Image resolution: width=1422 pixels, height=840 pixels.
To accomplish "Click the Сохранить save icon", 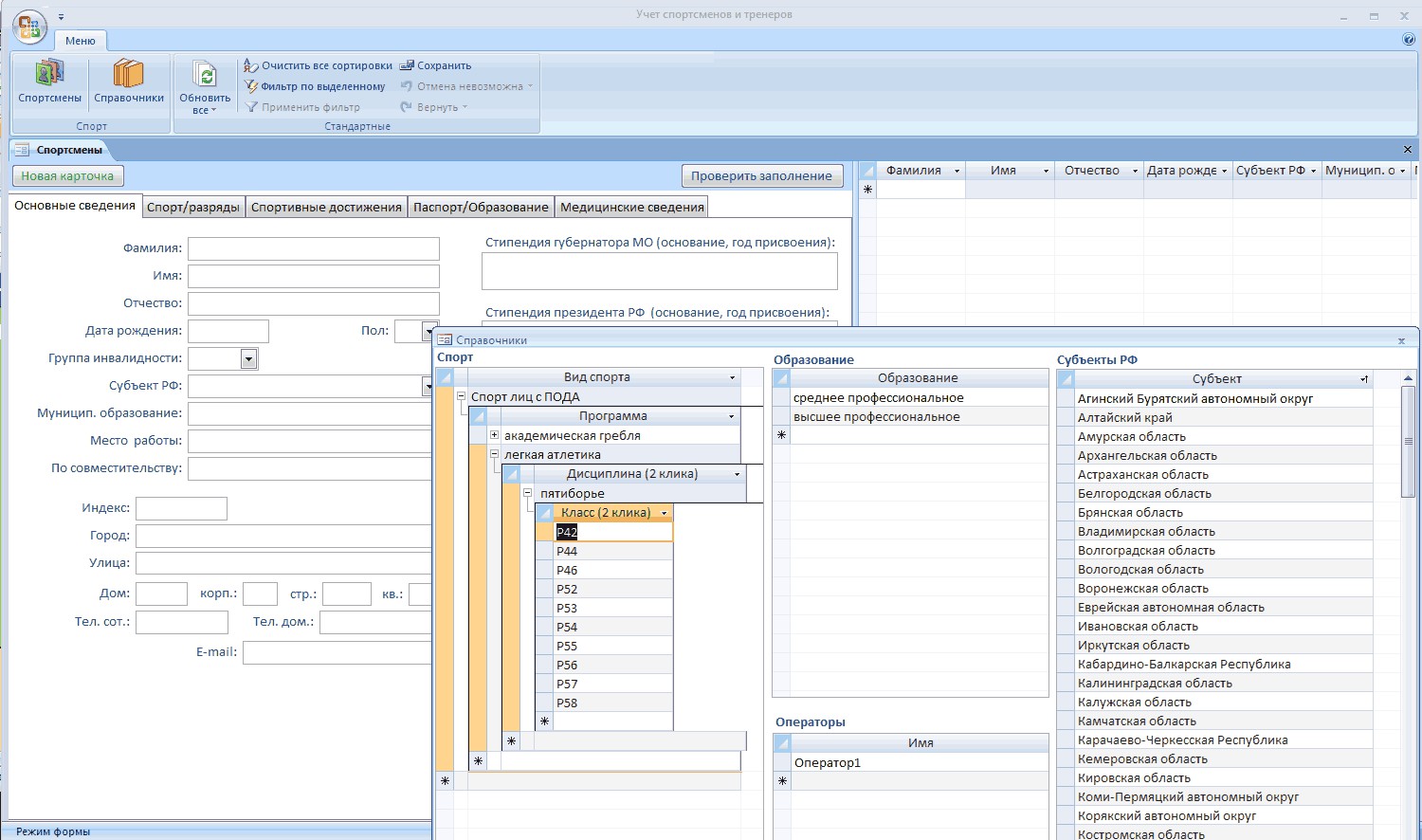I will coord(408,65).
